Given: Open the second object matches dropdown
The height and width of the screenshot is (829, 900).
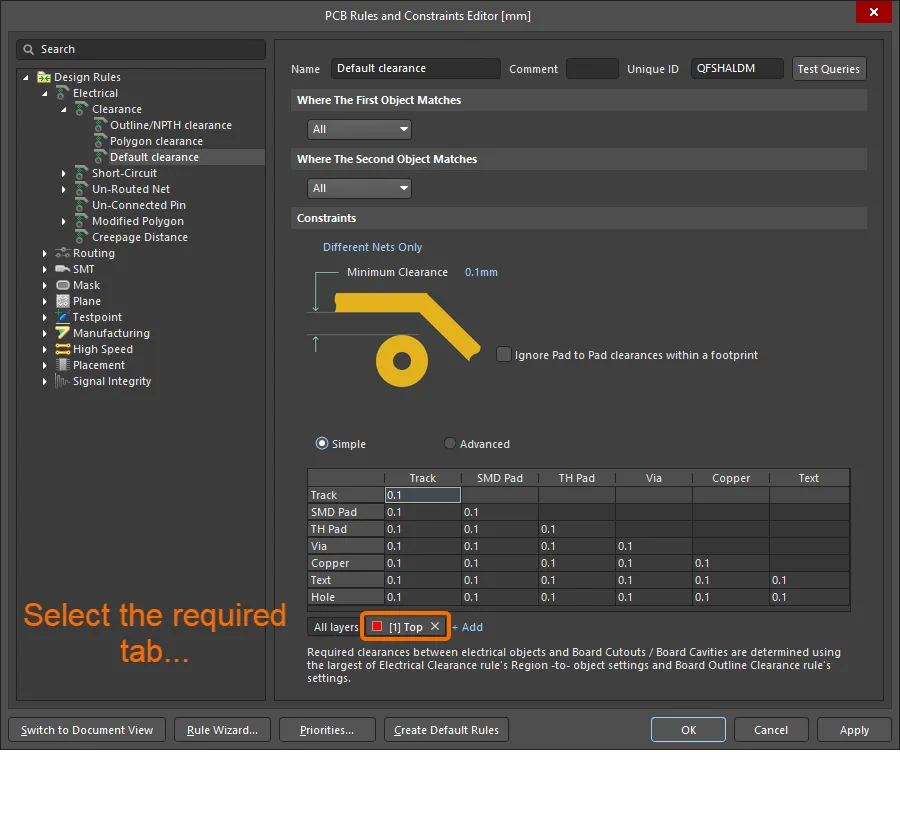Looking at the screenshot, I should tap(359, 188).
